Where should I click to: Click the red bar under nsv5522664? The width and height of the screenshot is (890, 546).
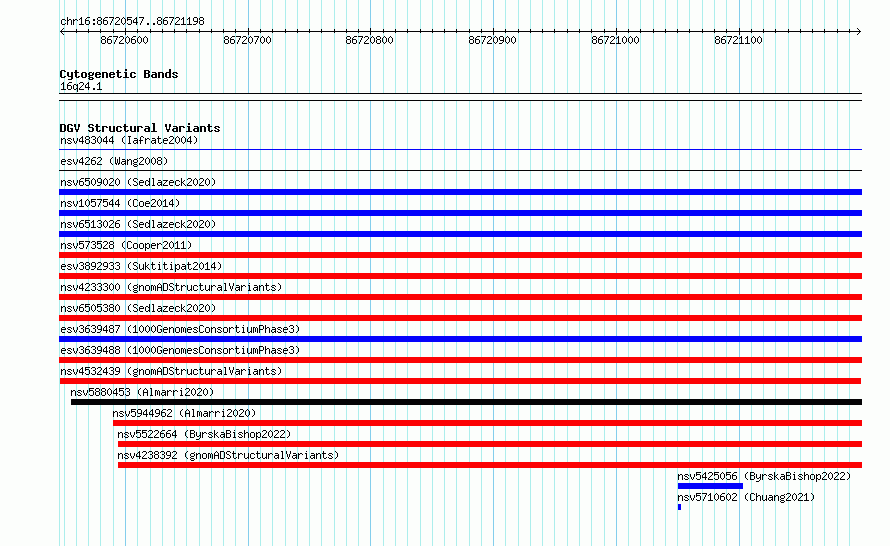[x=490, y=444]
